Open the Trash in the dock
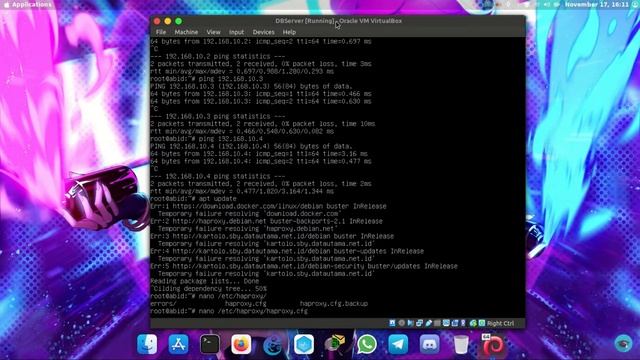The width and height of the screenshot is (640, 360). 461,344
